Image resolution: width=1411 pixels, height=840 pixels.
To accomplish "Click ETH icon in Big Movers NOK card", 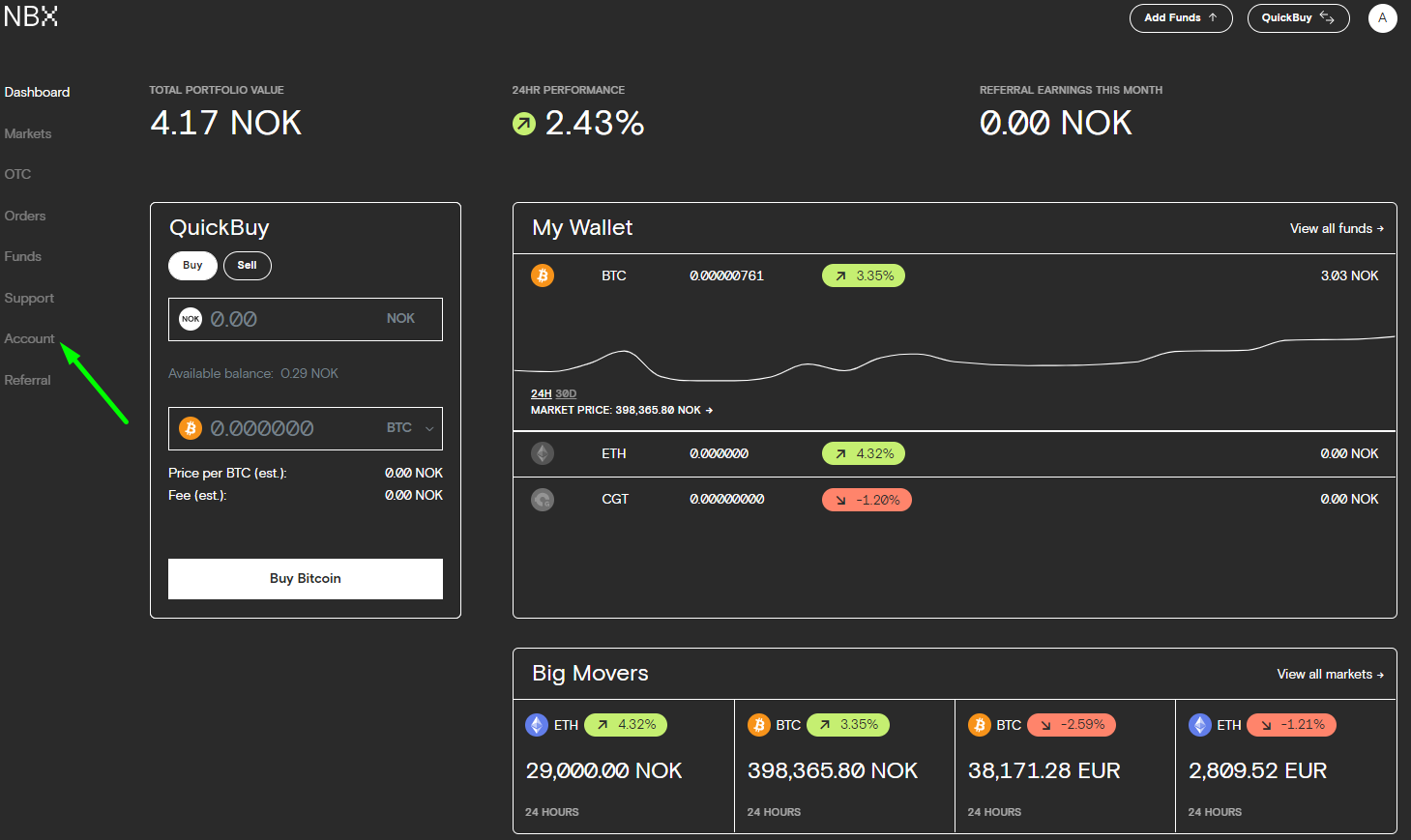I will click(537, 725).
